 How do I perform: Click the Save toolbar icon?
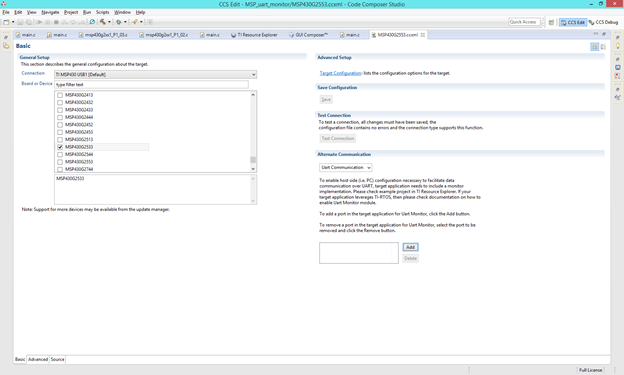coord(20,22)
